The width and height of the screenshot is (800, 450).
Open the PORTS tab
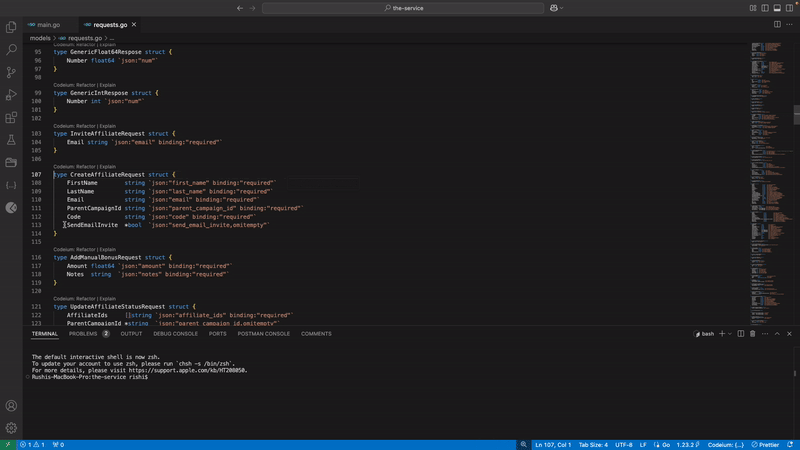217,334
